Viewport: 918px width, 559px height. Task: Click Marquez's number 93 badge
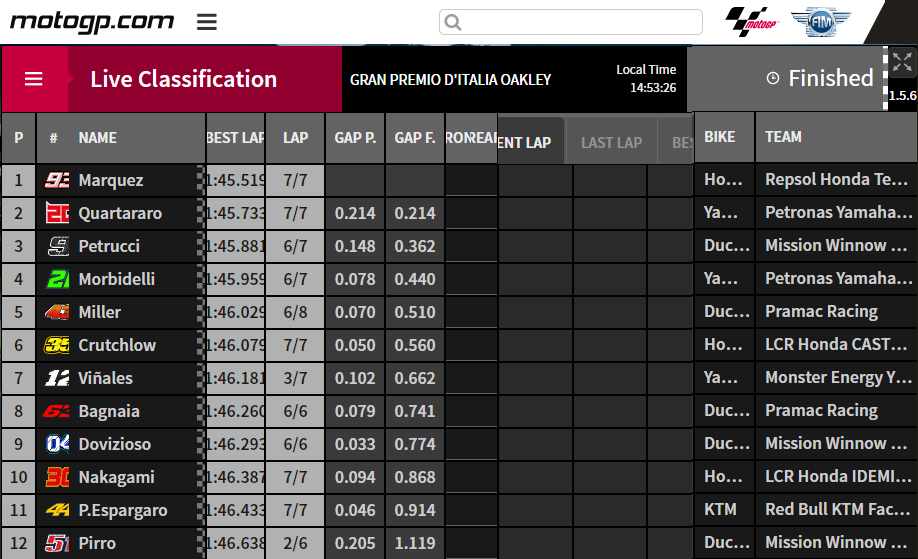coord(57,181)
